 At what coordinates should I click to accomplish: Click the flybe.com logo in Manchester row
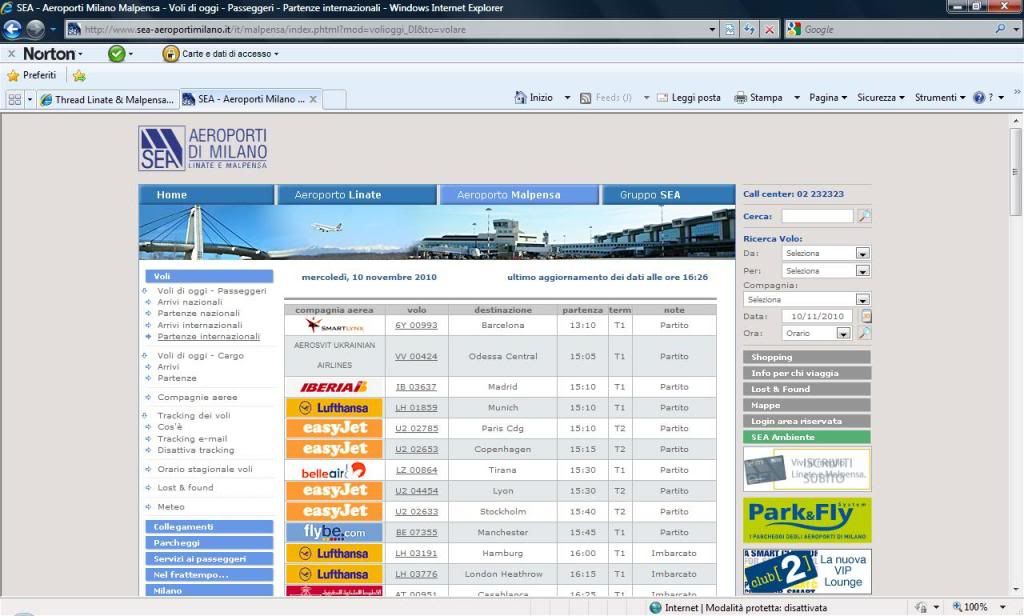(x=334, y=532)
